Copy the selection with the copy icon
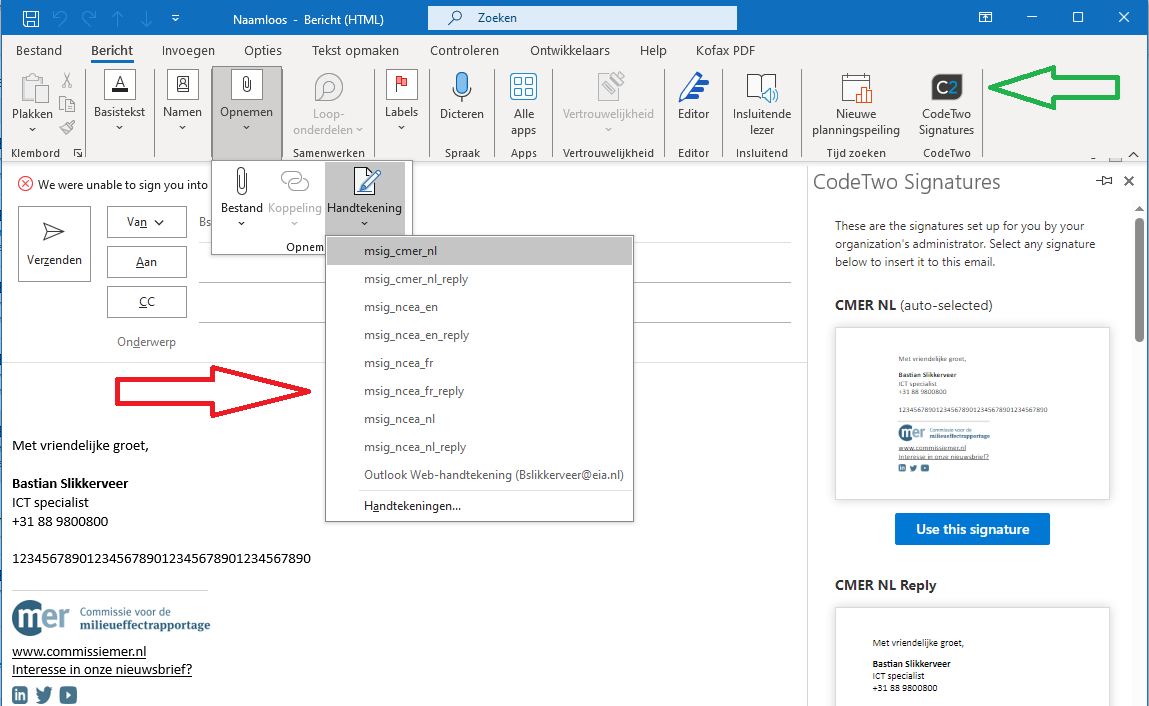Screen dimensions: 1149x706 point(67,103)
